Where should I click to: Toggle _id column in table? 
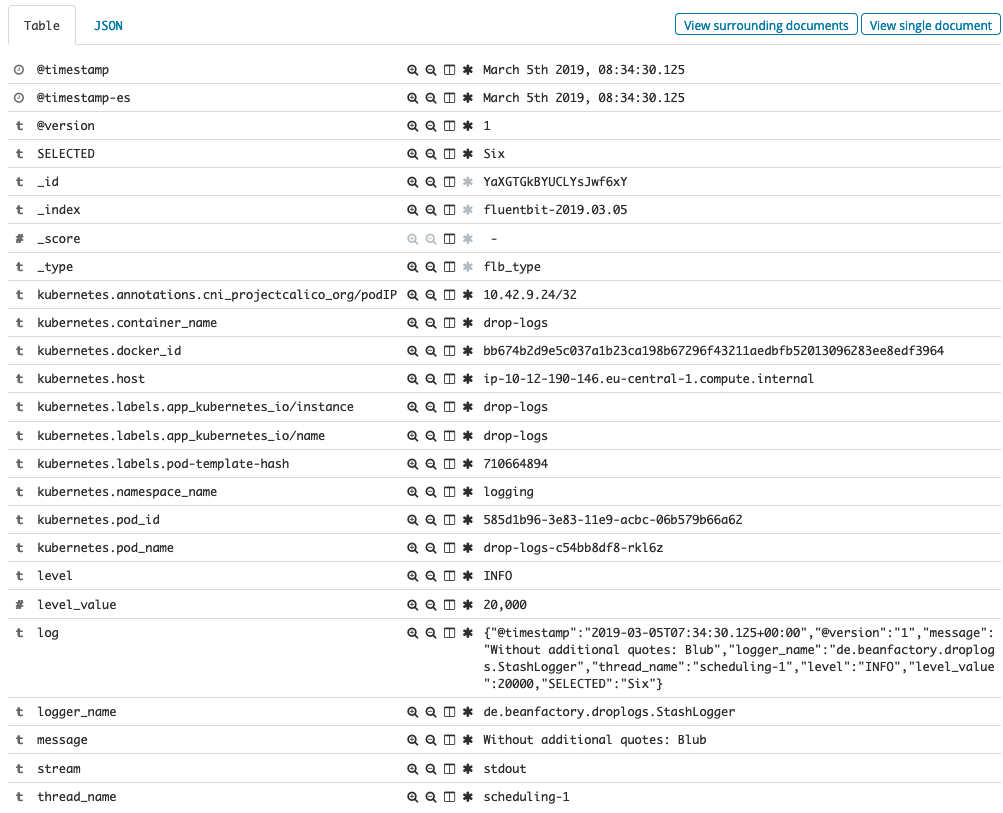[x=450, y=182]
